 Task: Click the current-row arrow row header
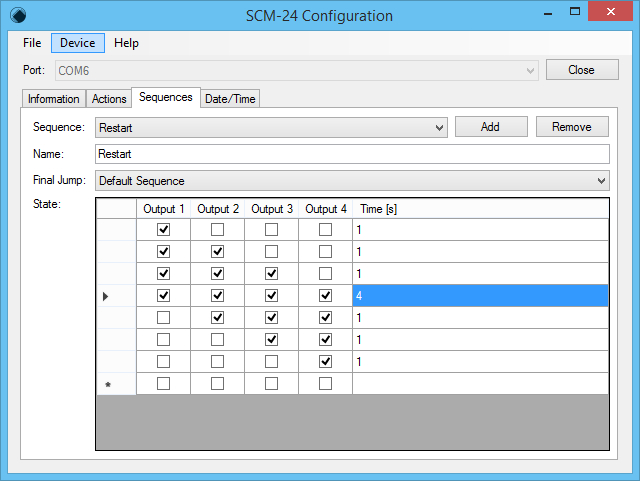pyautogui.click(x=116, y=296)
